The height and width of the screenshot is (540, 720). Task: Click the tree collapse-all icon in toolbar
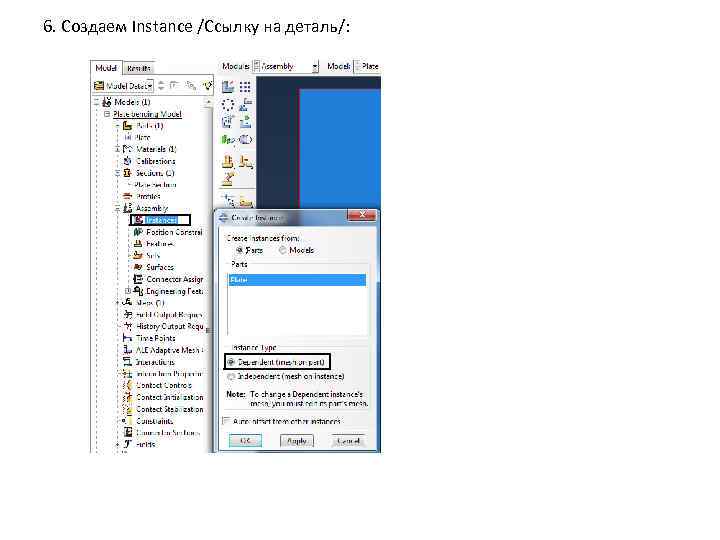(190, 85)
